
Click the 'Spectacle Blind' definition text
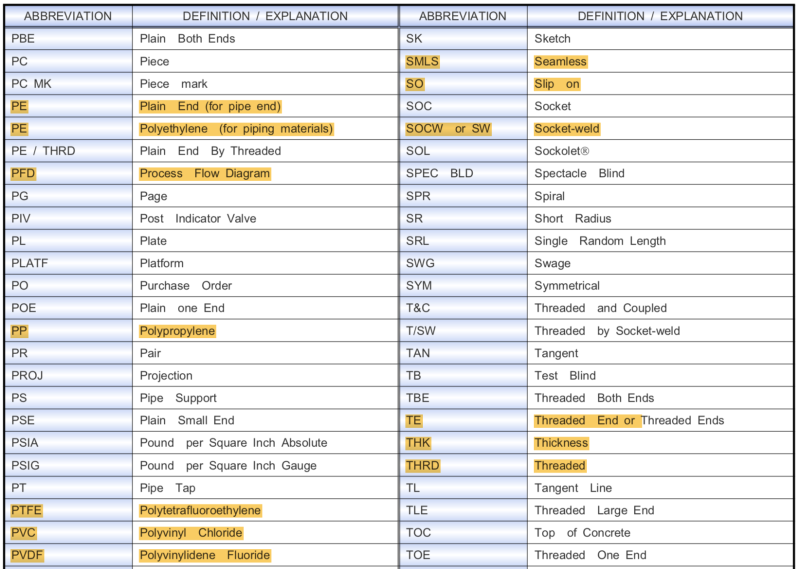[579, 173]
